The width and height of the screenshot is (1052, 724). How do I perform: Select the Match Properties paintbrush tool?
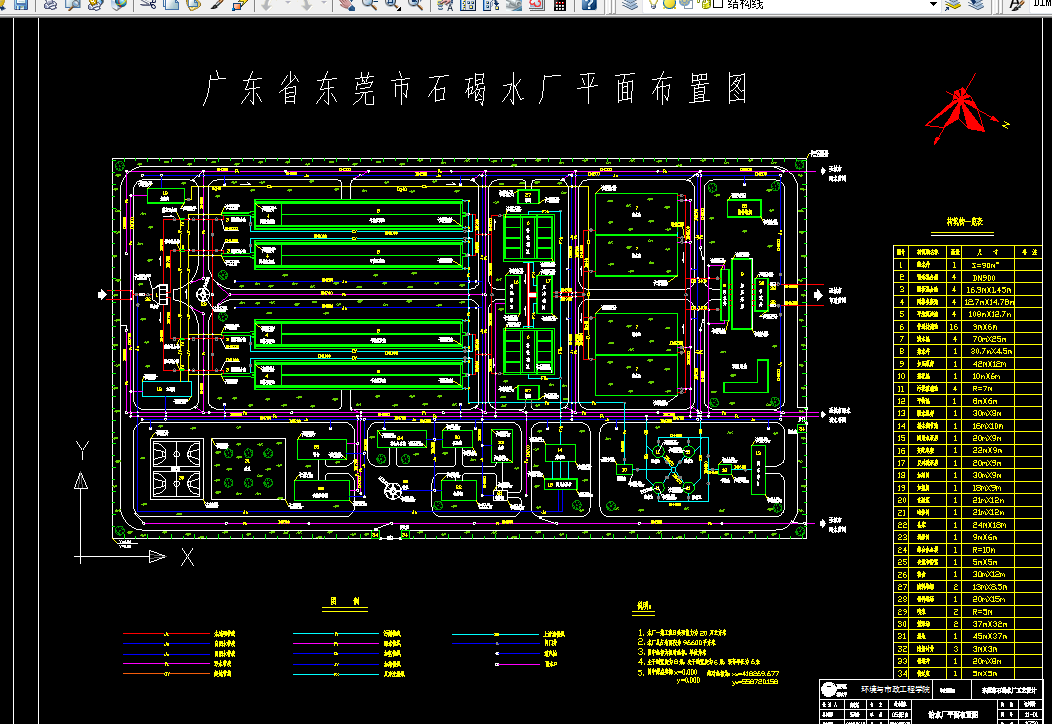pos(217,4)
